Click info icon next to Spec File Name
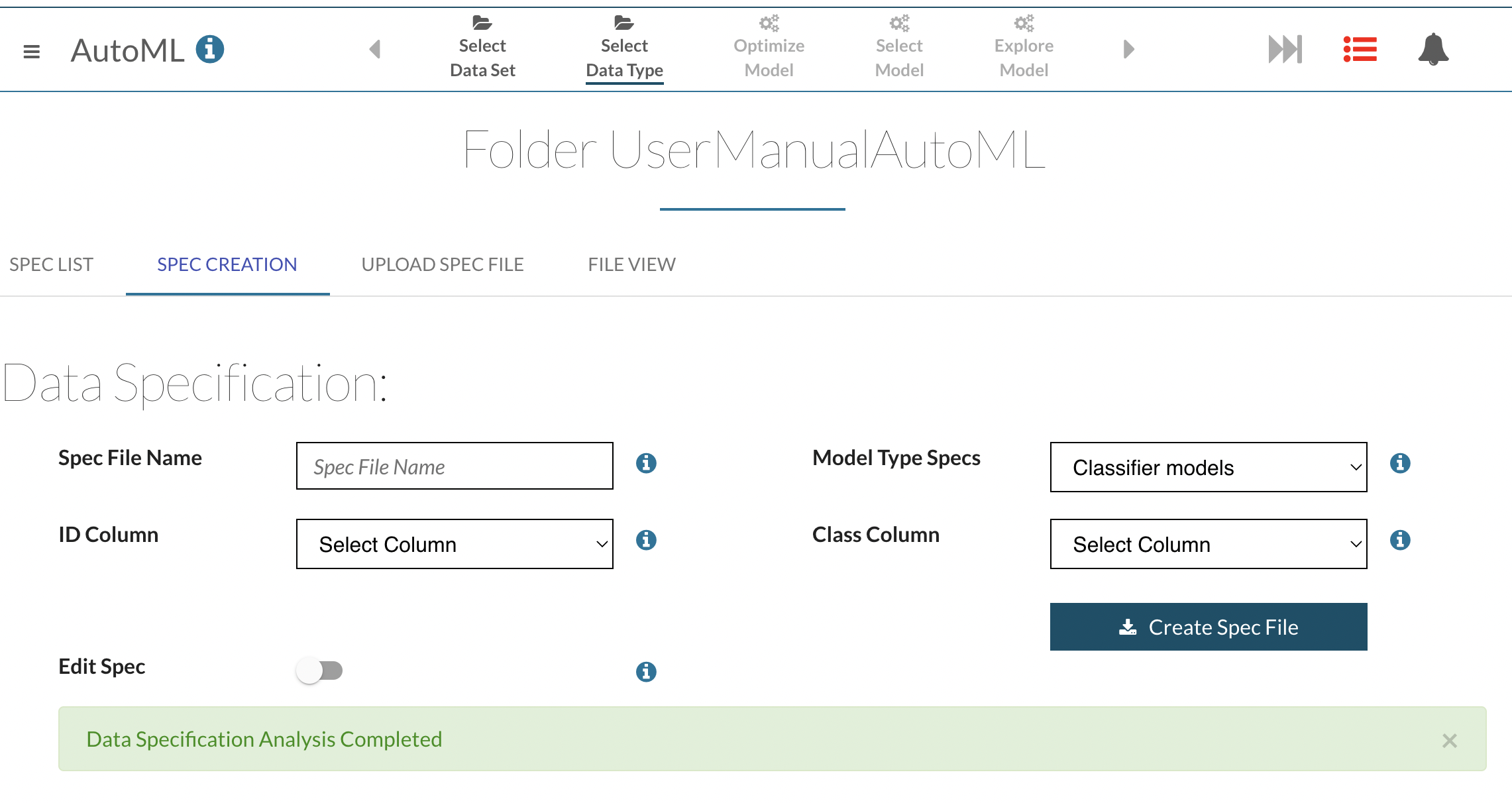This screenshot has width=1512, height=803. pos(646,463)
